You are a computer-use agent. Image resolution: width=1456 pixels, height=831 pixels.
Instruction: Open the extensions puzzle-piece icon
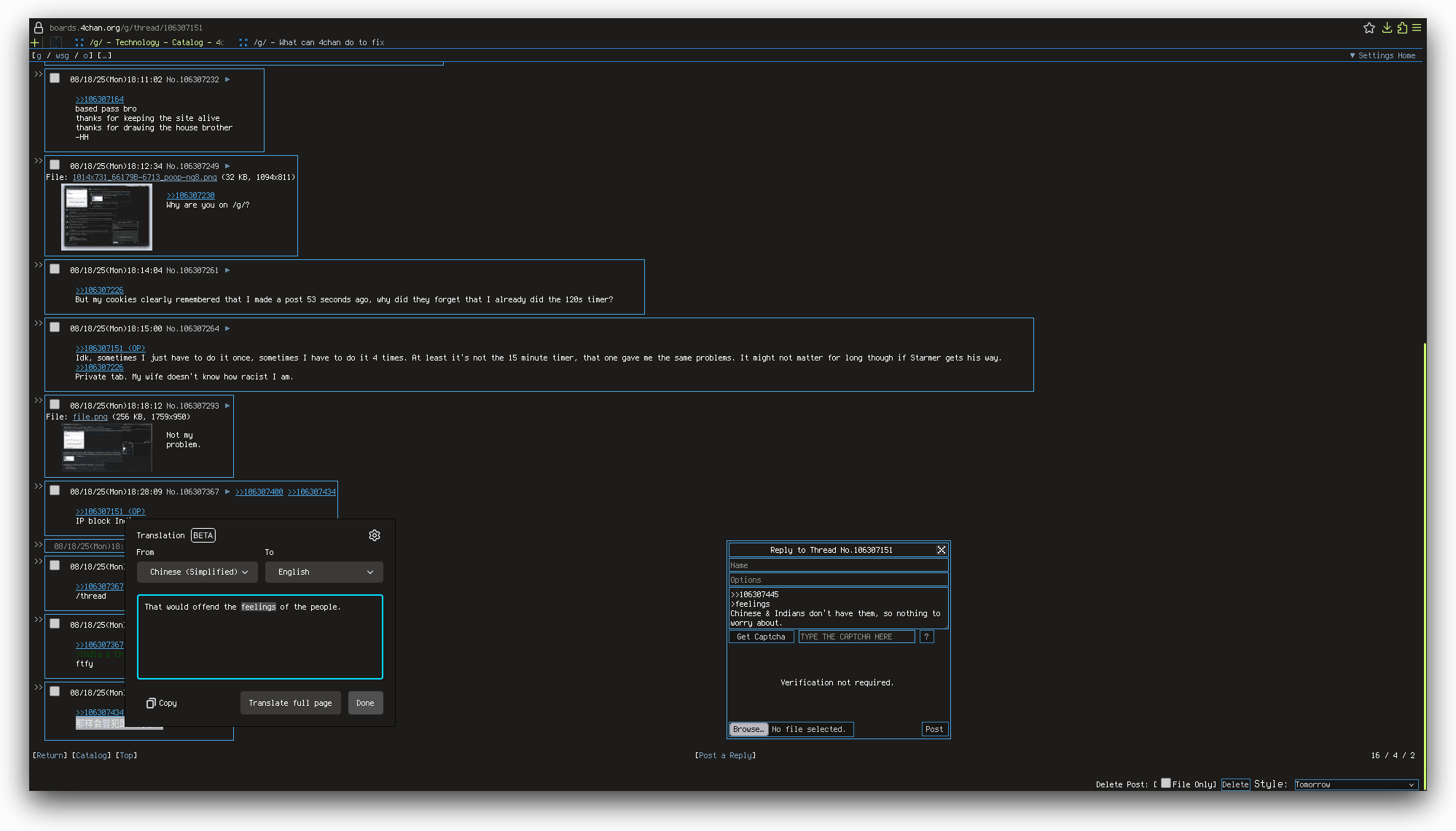point(1402,28)
